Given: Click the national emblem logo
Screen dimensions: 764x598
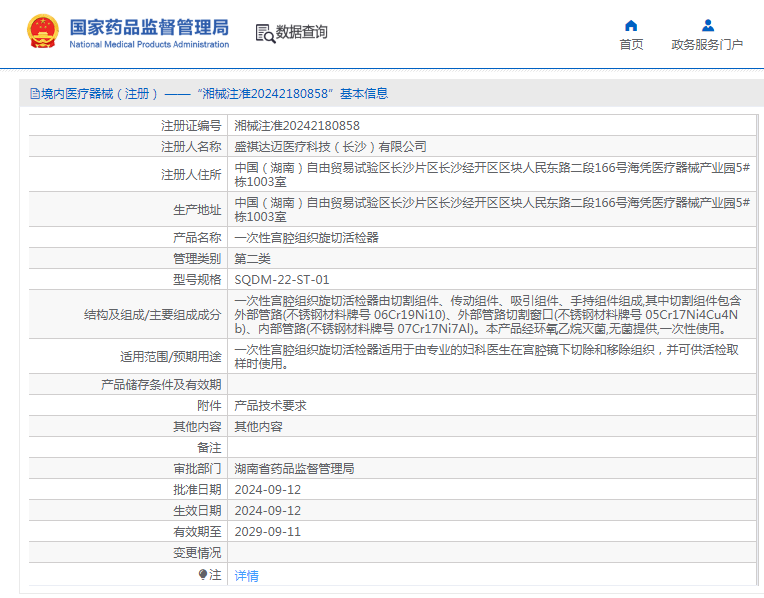Looking at the screenshot, I should pos(43,32).
